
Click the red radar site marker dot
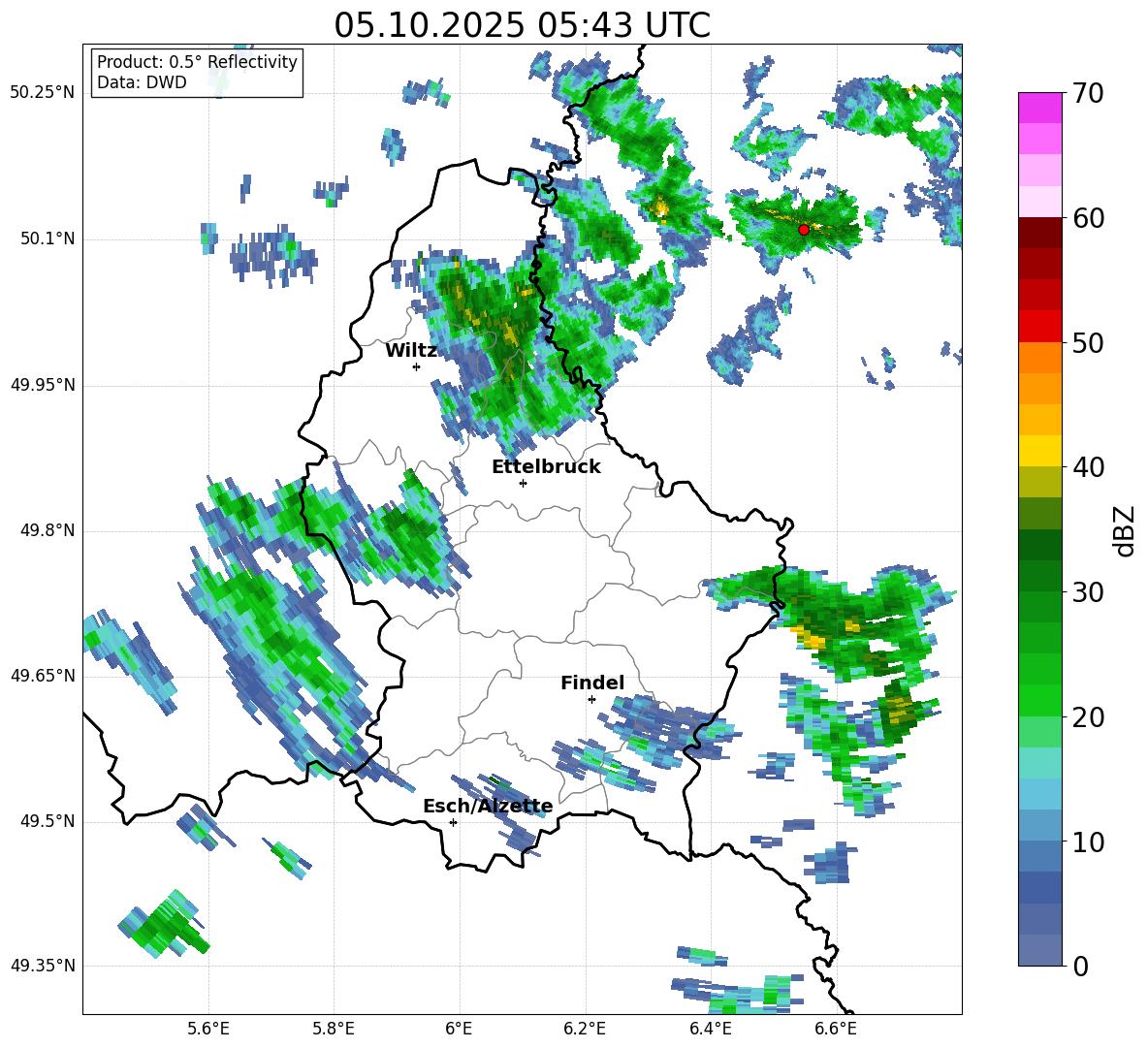click(x=803, y=229)
